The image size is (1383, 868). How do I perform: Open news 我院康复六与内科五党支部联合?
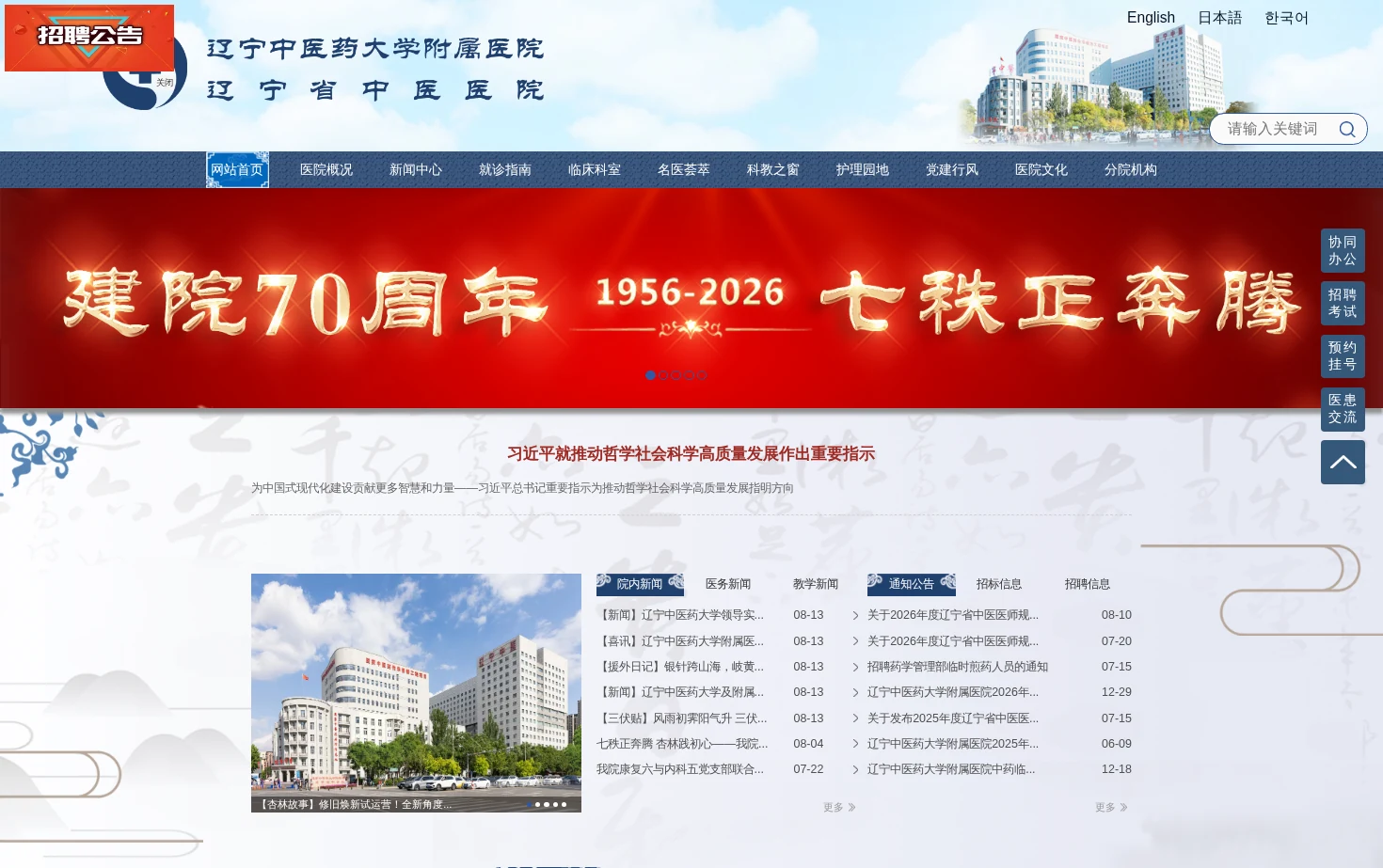coord(680,769)
